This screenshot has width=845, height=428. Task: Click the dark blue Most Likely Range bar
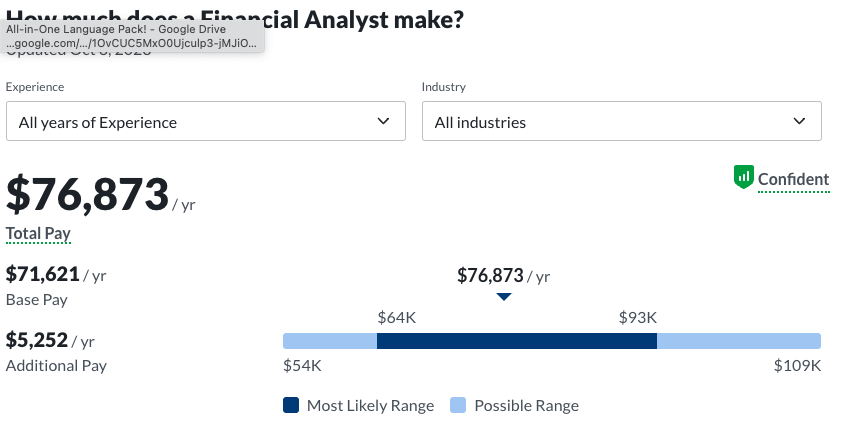pyautogui.click(x=516, y=341)
